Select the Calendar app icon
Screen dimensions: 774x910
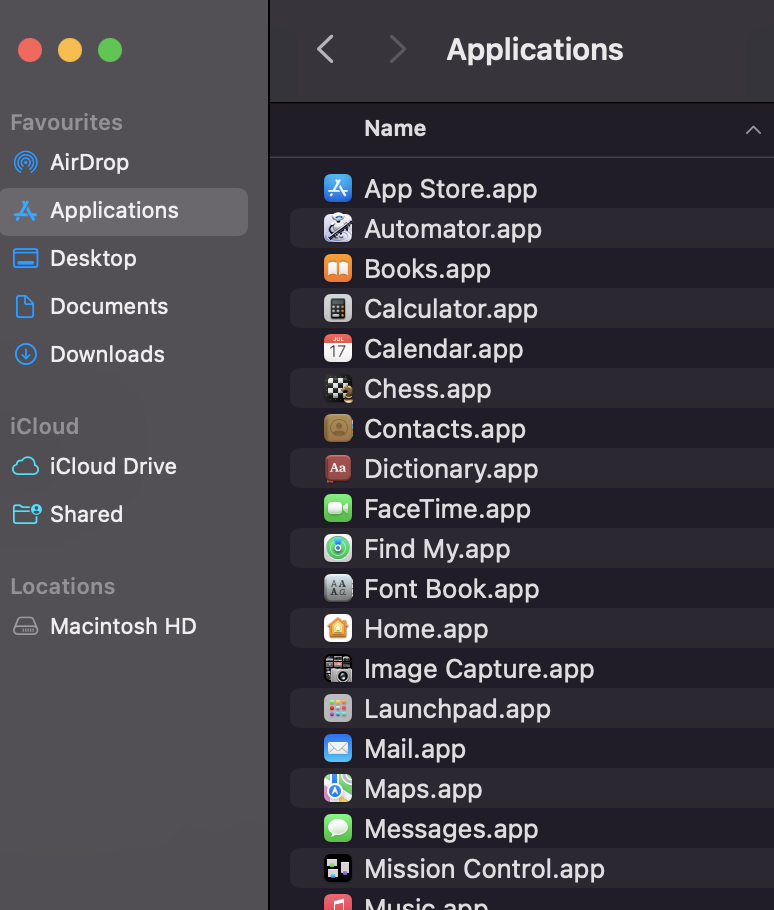click(x=338, y=348)
